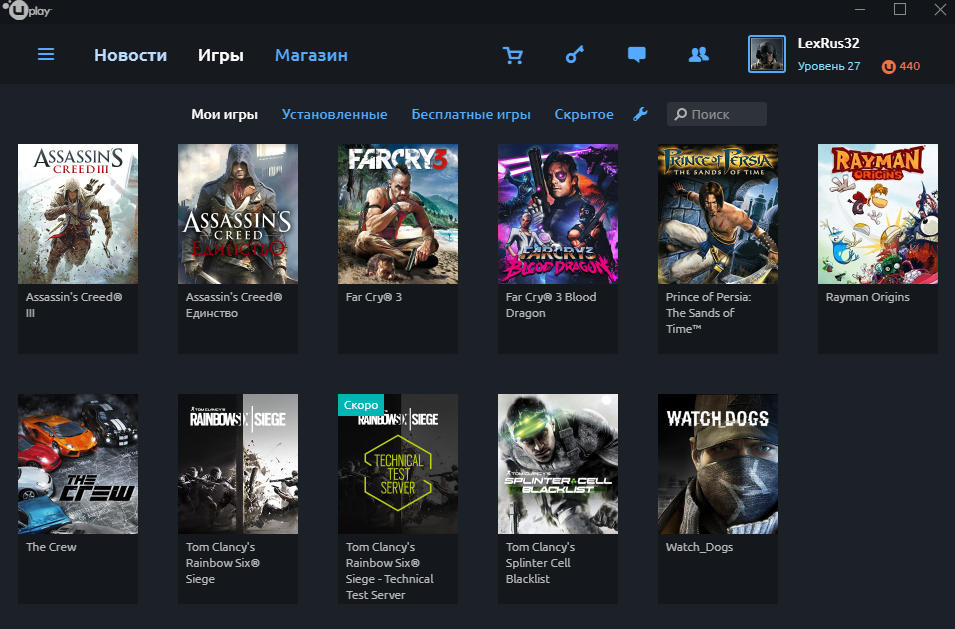Minimize the Uplay window

pos(860,10)
